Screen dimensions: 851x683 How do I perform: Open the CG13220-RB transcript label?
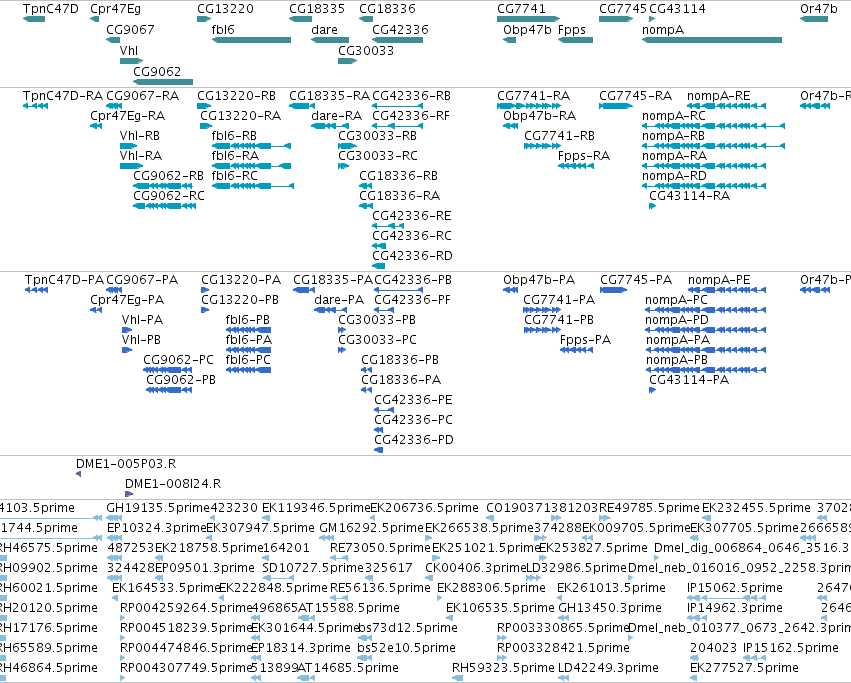tap(237, 96)
